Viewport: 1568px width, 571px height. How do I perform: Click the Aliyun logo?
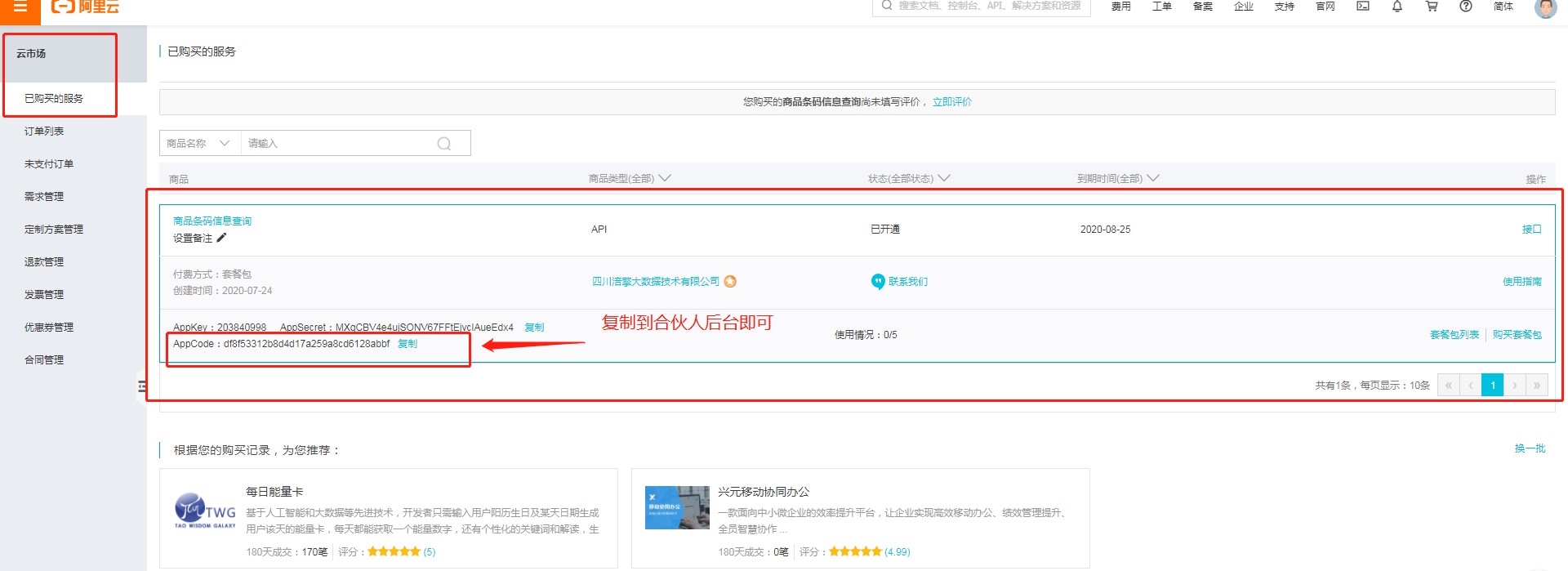[85, 7]
